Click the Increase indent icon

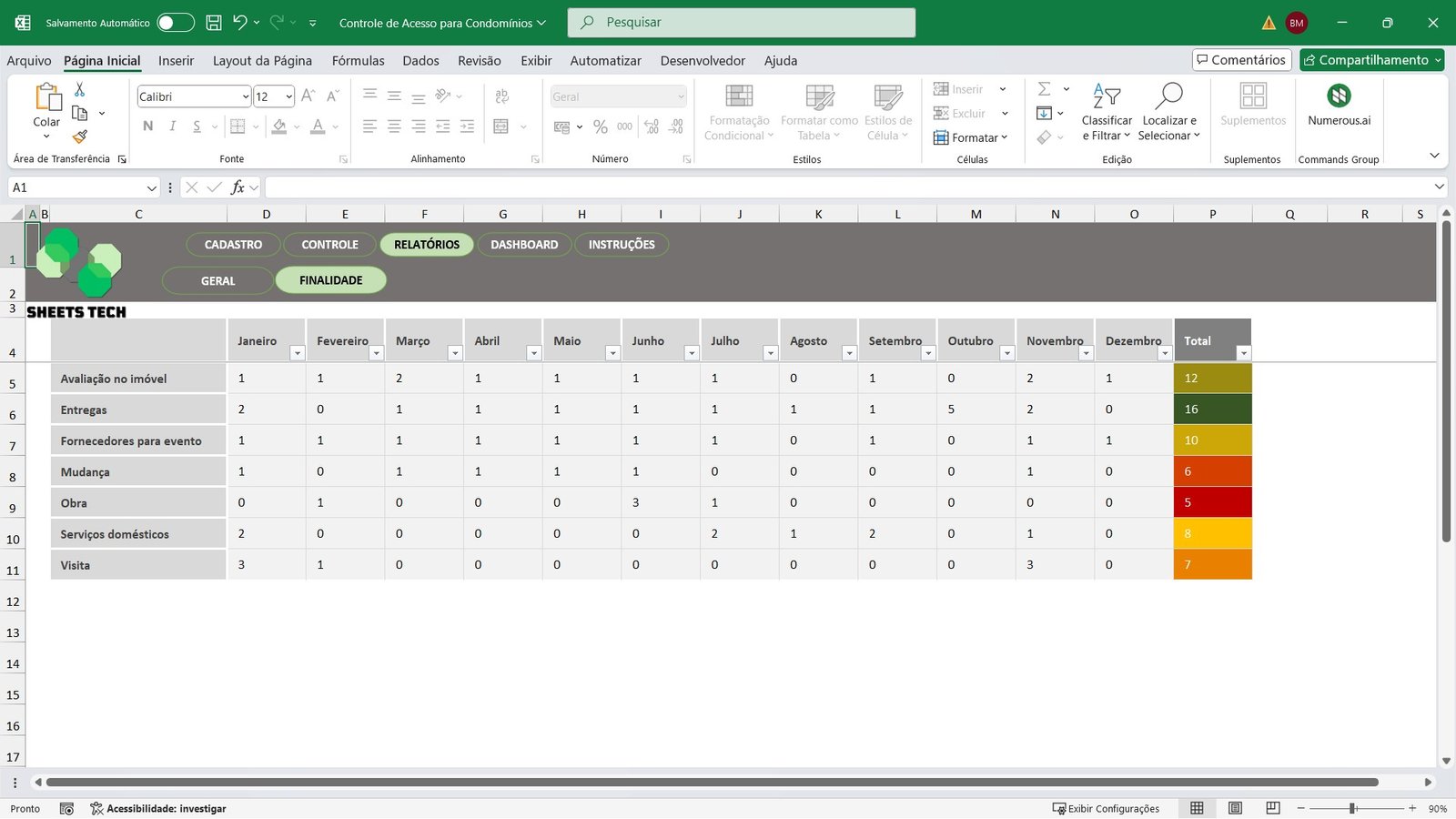pyautogui.click(x=467, y=126)
